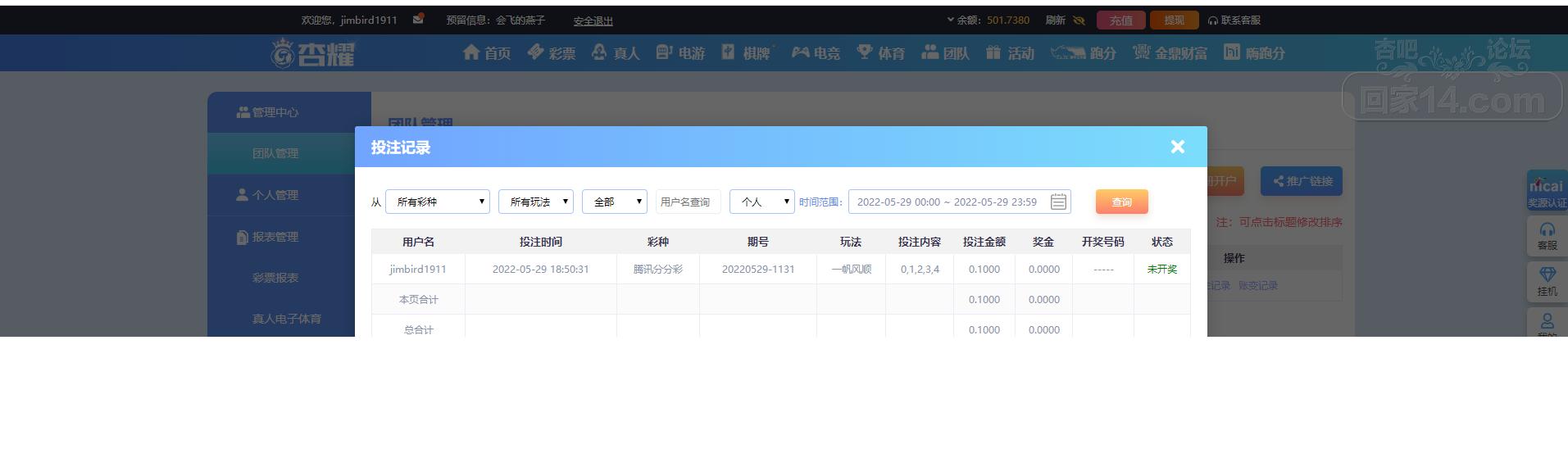The height and width of the screenshot is (449, 1568).
Task: Click the issue number 20220529-1131
Action: (x=758, y=269)
